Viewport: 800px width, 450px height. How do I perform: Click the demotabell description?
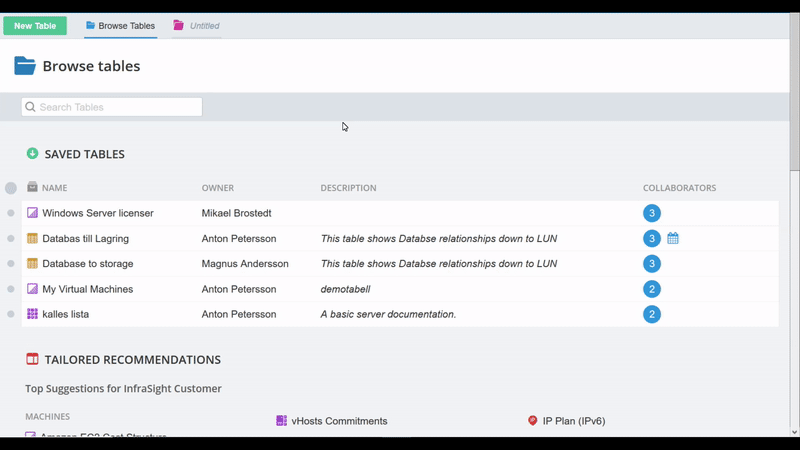(x=345, y=289)
